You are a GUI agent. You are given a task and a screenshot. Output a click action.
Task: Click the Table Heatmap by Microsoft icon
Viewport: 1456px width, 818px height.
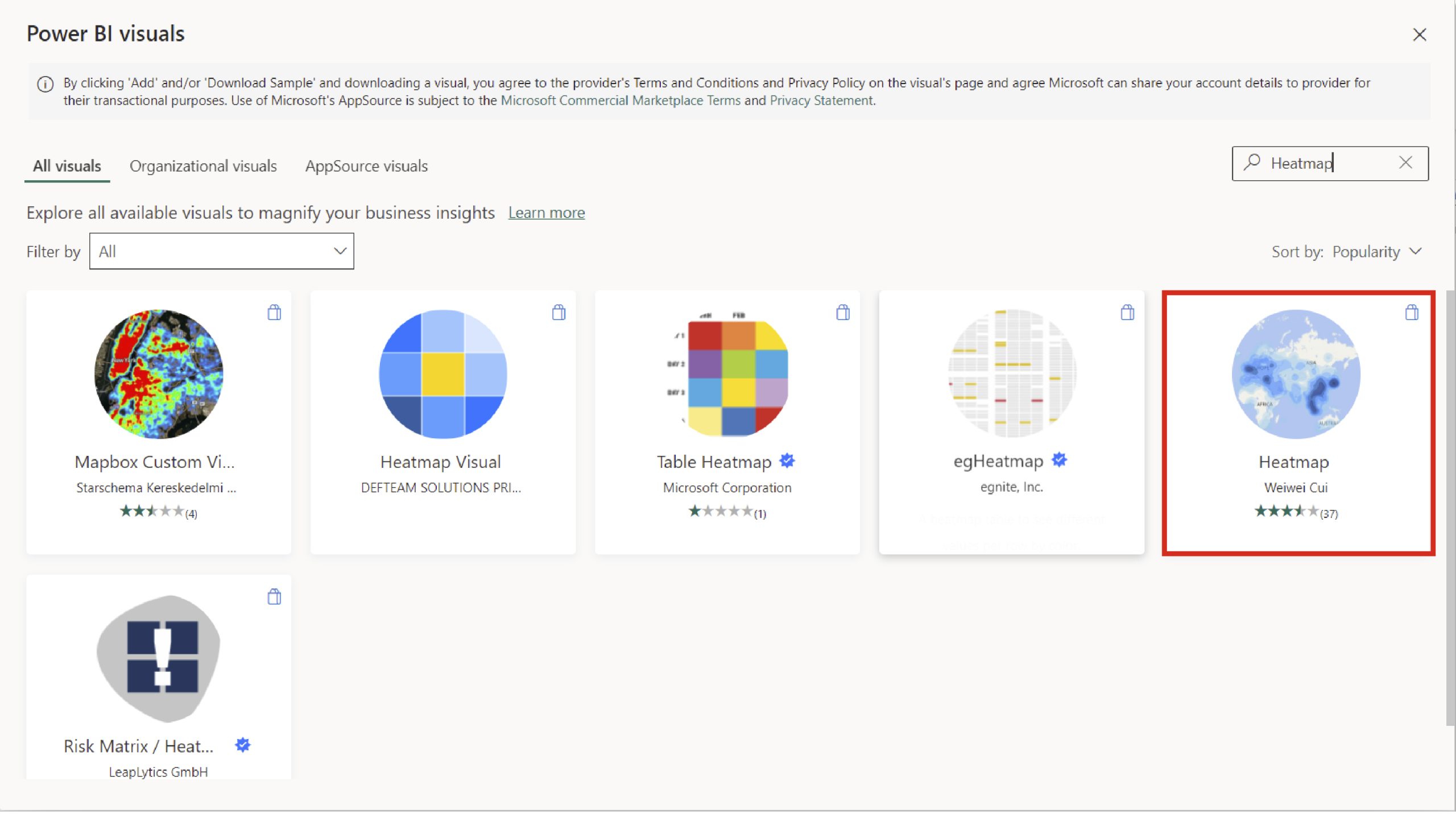tap(727, 374)
